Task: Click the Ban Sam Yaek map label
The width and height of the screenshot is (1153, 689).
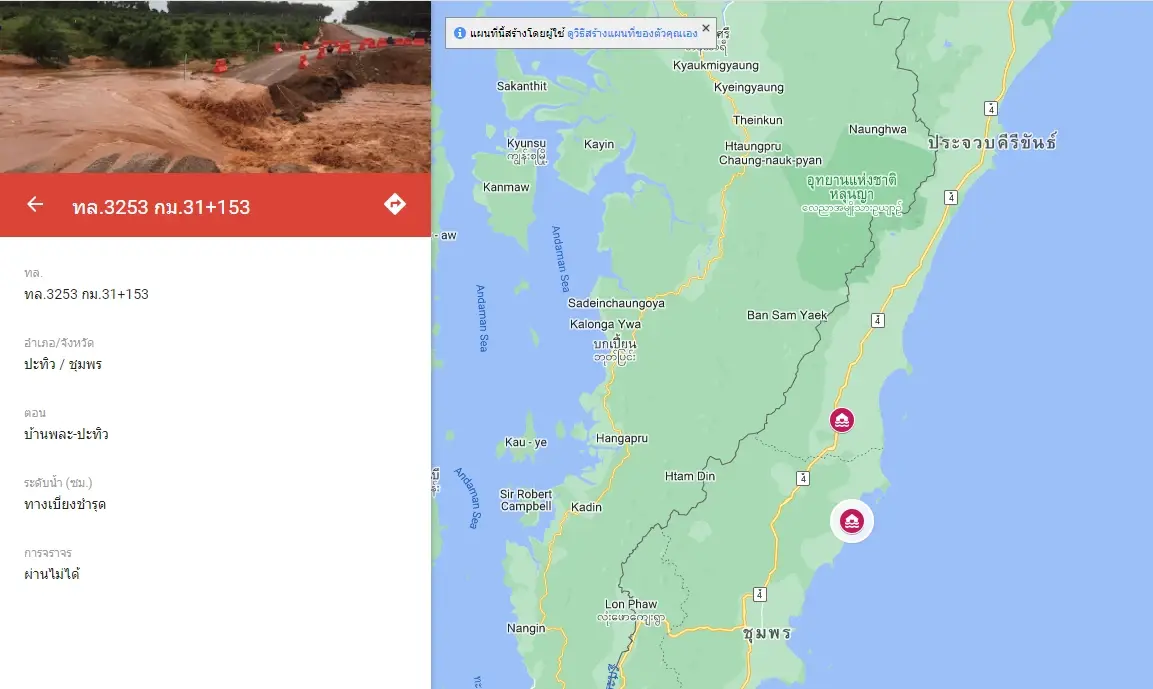Action: [x=787, y=315]
